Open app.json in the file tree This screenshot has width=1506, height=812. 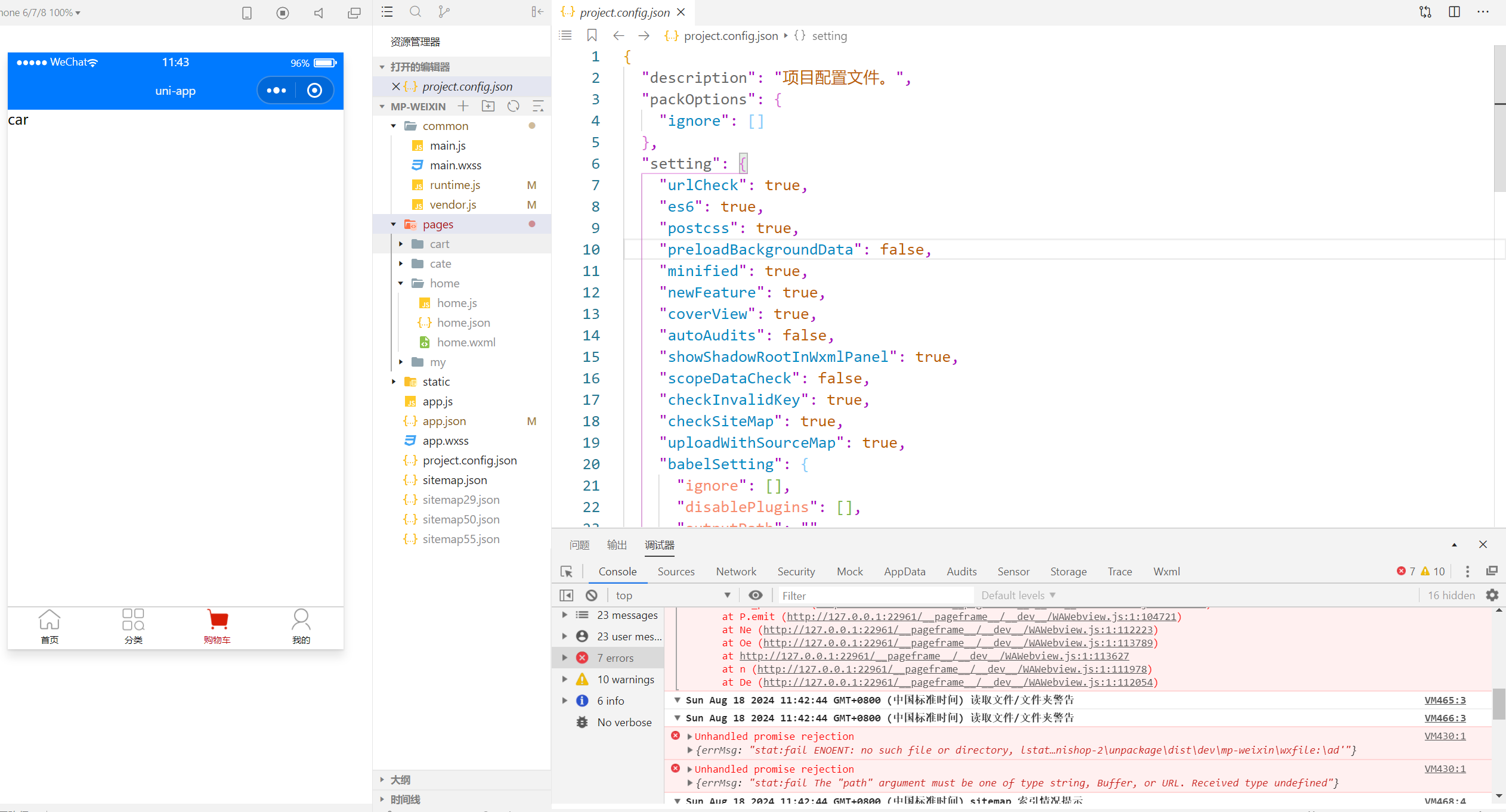pos(444,421)
